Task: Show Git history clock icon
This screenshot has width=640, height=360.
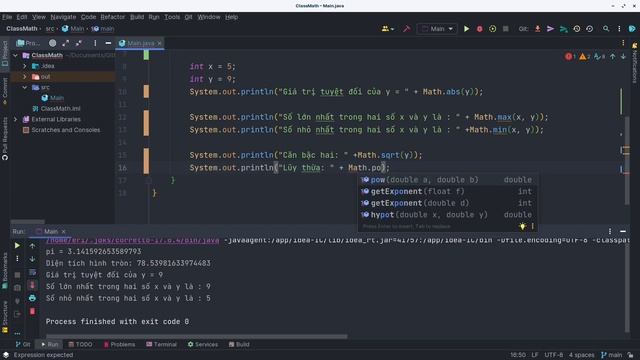Action: [x=577, y=29]
